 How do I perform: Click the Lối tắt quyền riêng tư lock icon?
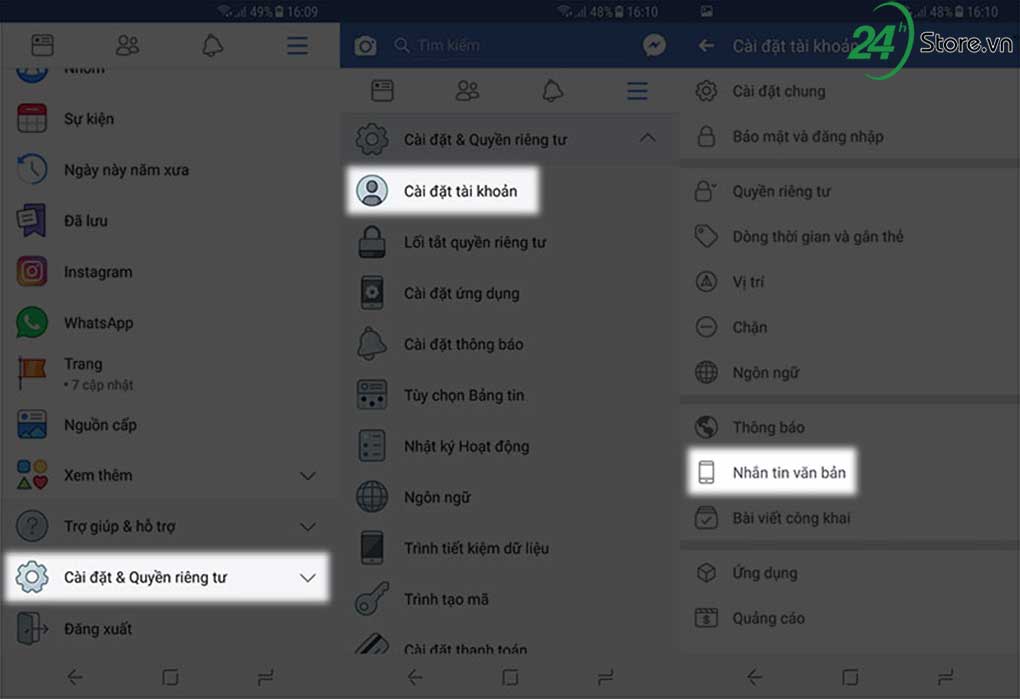(x=372, y=242)
